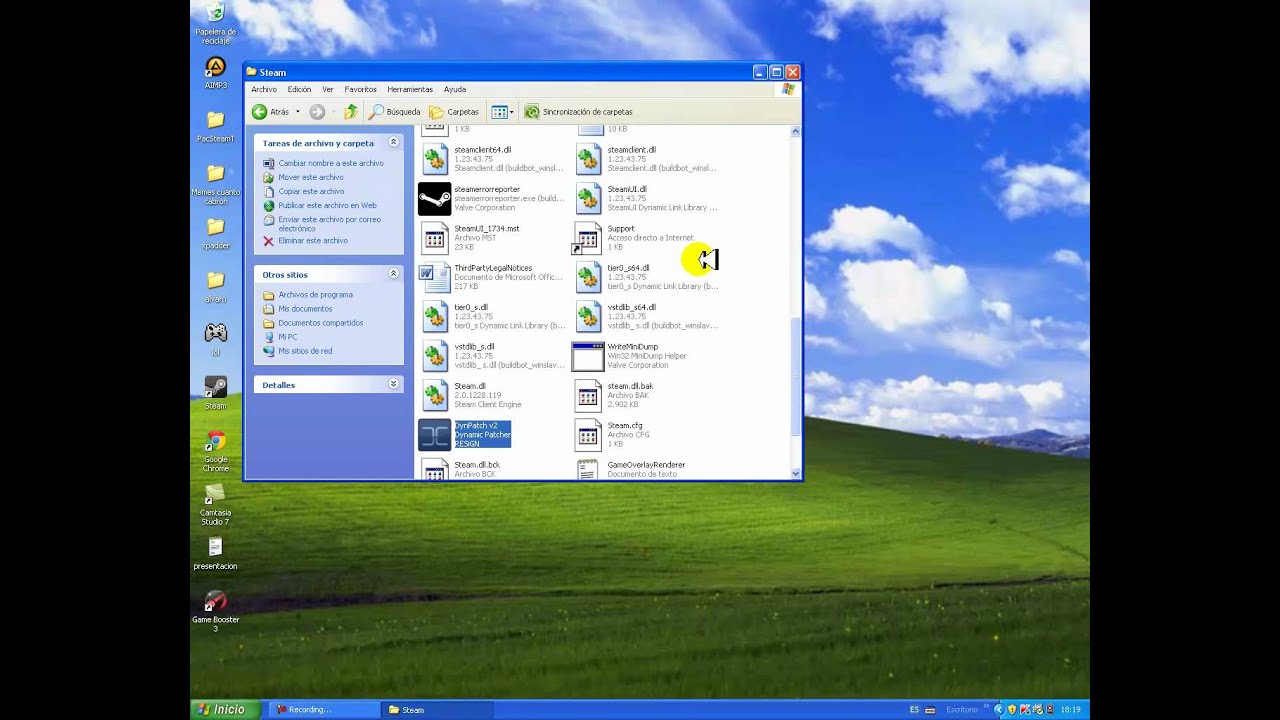Click Publicar este archivo en Web
Screen dimensions: 1280x720
327,205
